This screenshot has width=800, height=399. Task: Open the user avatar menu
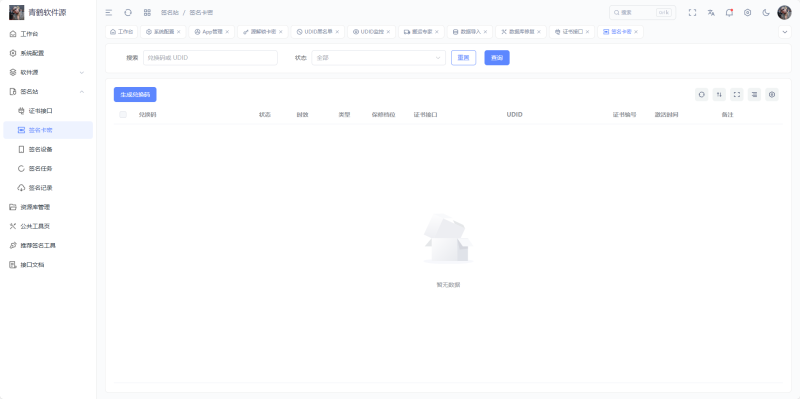point(784,13)
